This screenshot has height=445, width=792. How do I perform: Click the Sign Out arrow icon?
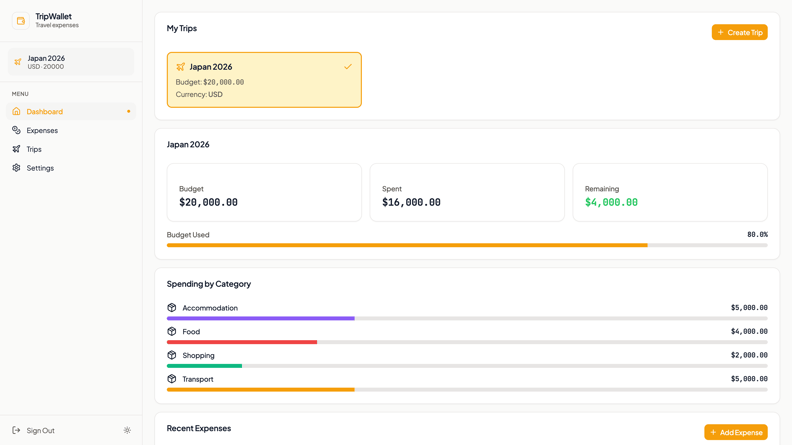tap(16, 430)
